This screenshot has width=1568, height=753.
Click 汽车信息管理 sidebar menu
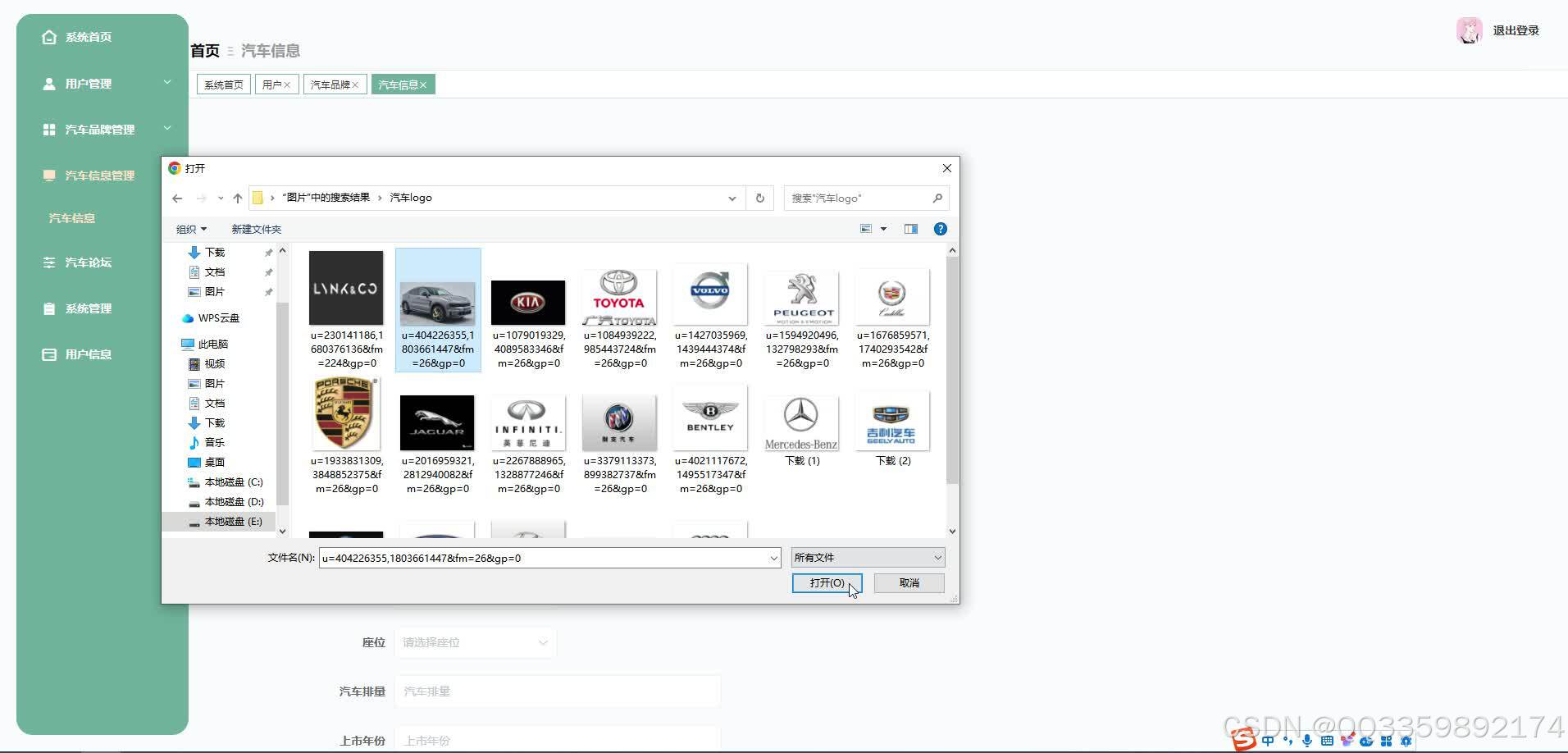[x=99, y=176]
